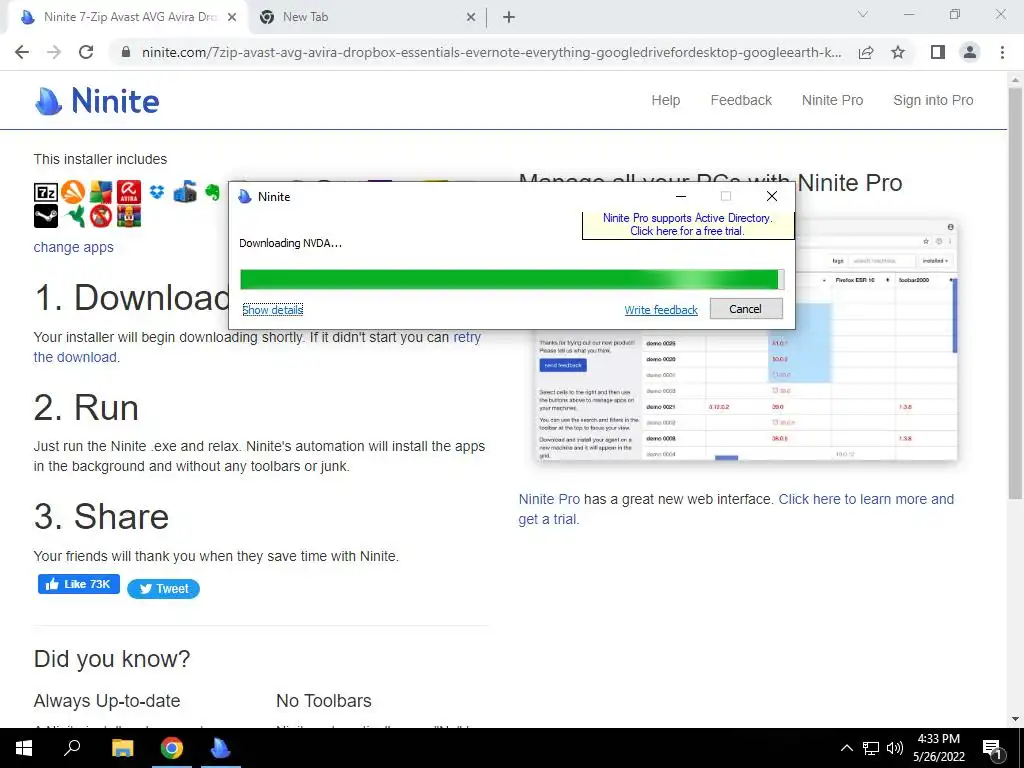Click the Ninite Pro web interface screenshot
Screen dimensions: 1024x768
[746, 340]
